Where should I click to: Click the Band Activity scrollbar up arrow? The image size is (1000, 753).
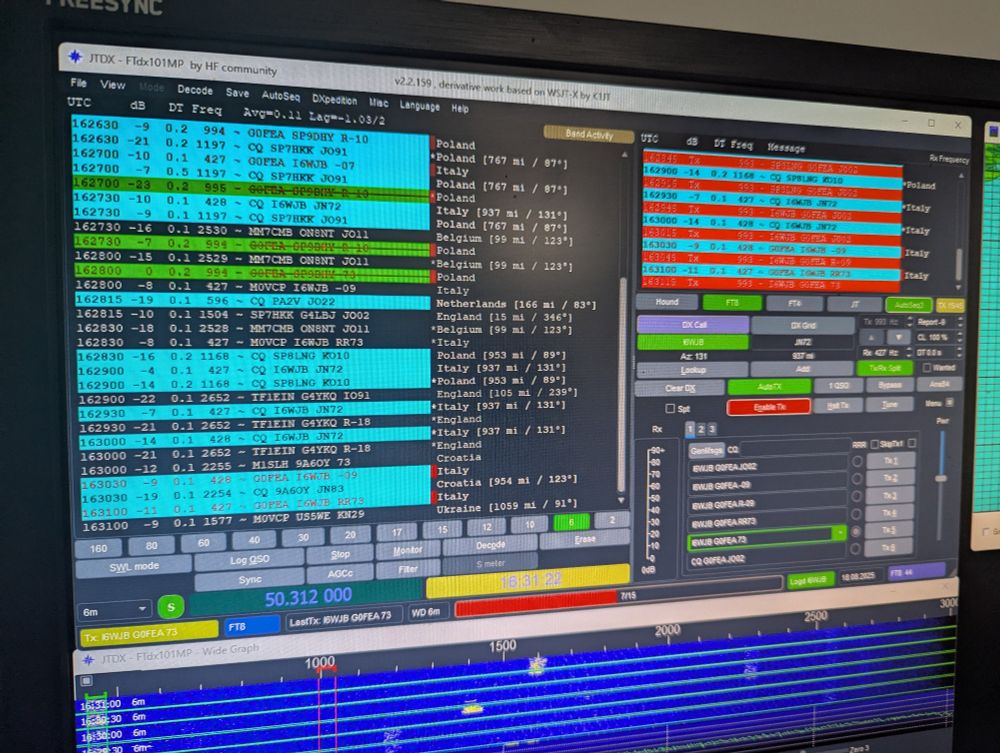click(624, 155)
